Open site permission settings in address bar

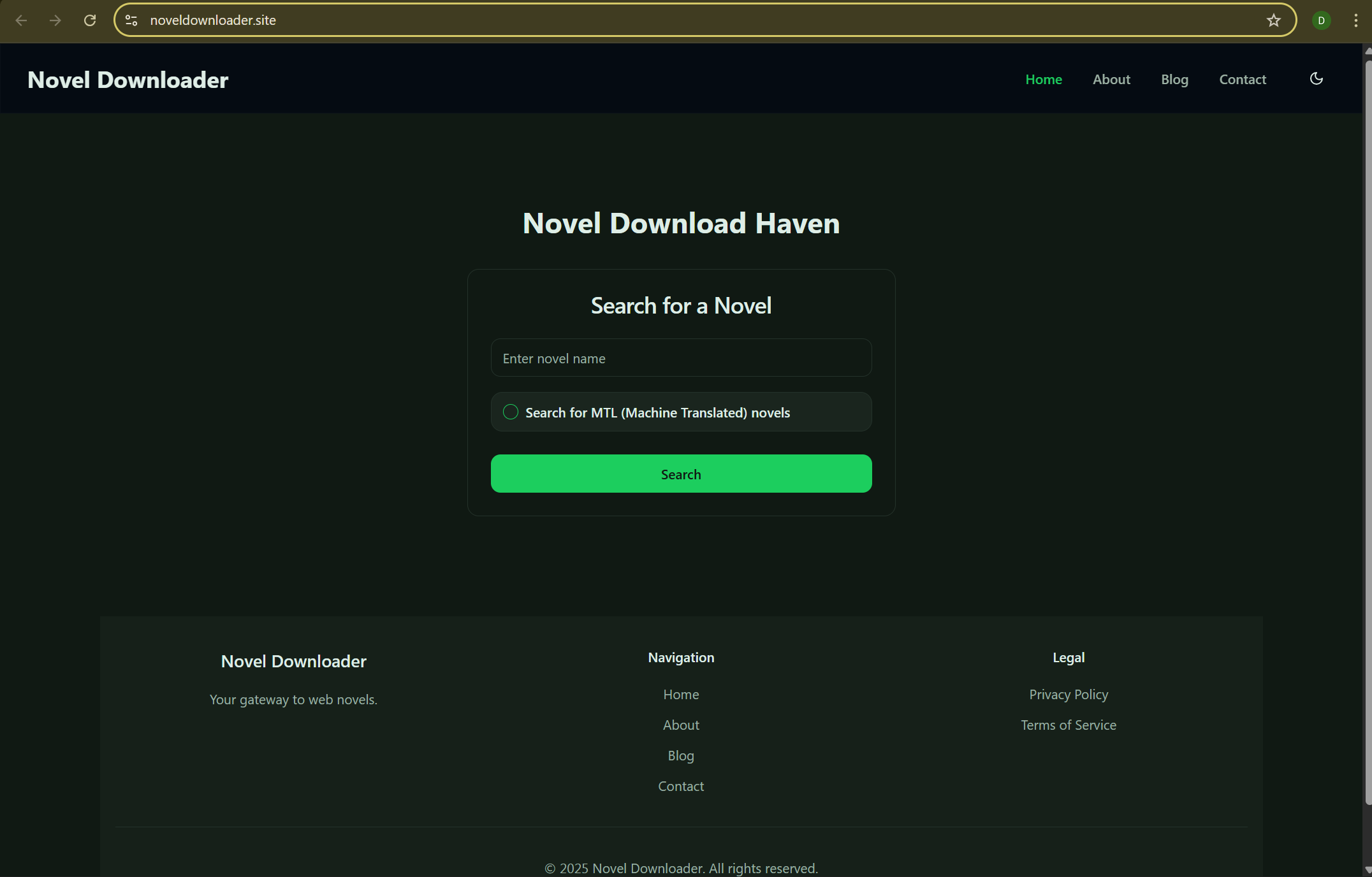131,20
